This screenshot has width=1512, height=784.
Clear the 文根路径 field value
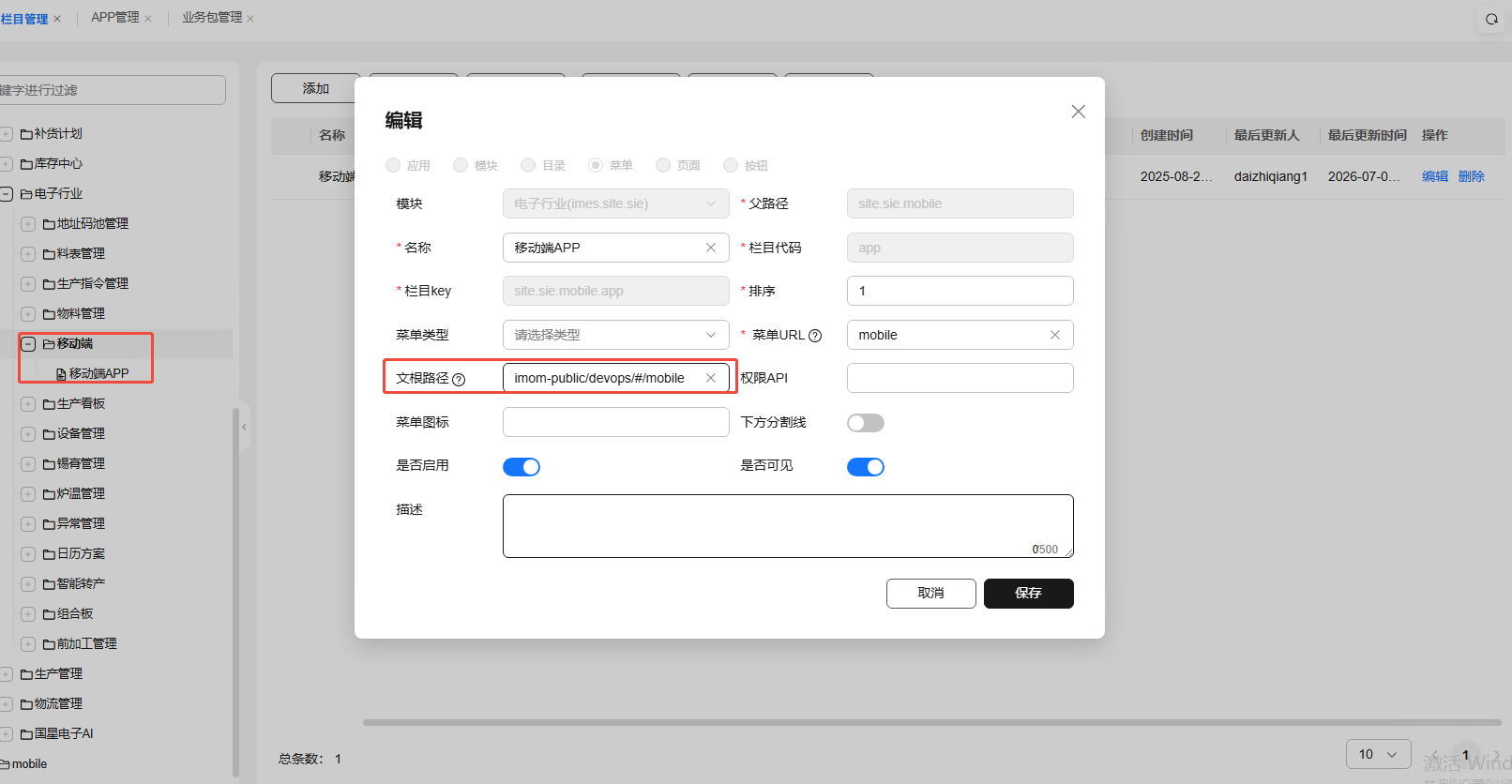pos(711,378)
